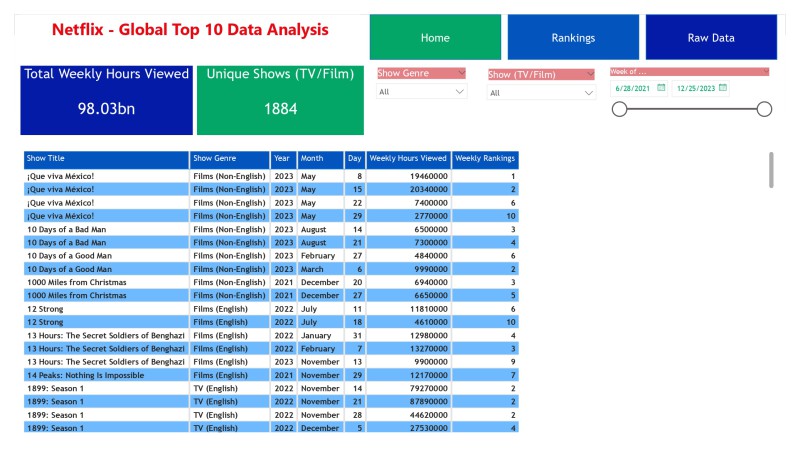This screenshot has width=800, height=463.
Task: Click chevron on Show Genre slicer header
Action: pos(461,73)
